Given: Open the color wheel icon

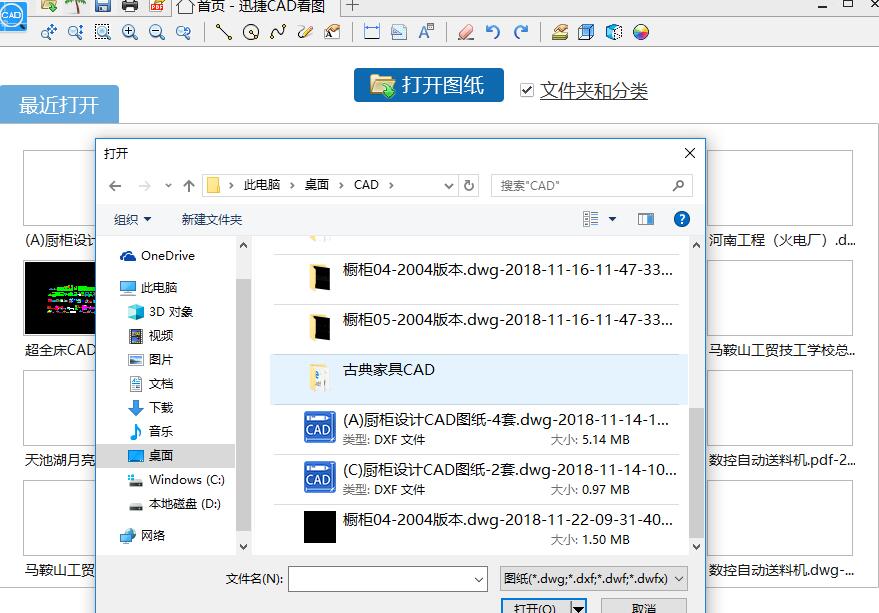Looking at the screenshot, I should pyautogui.click(x=641, y=32).
